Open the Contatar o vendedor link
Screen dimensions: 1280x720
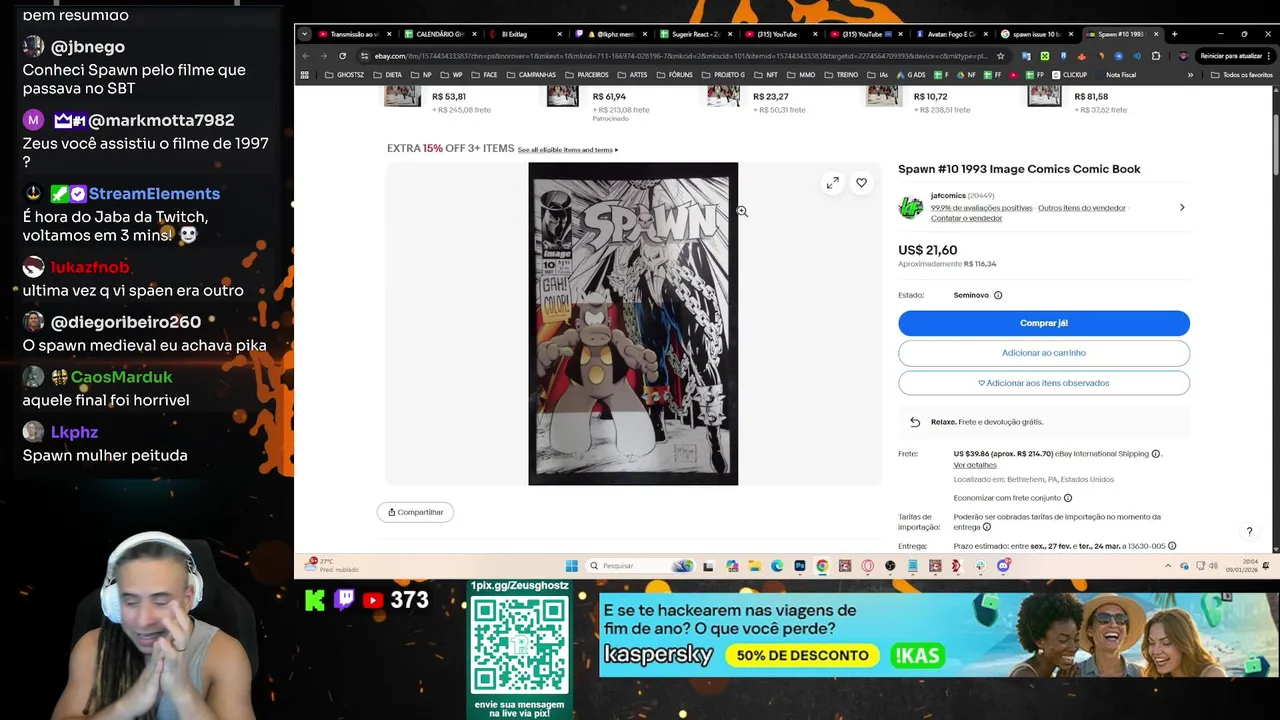[966, 218]
